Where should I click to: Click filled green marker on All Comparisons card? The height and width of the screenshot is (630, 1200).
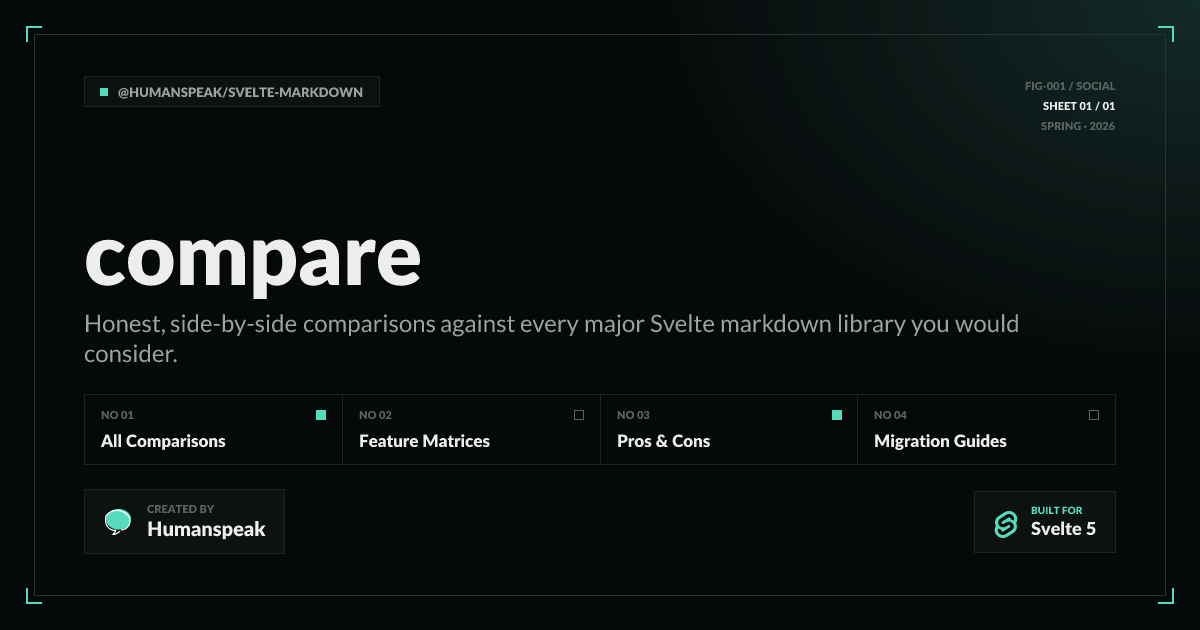[321, 415]
